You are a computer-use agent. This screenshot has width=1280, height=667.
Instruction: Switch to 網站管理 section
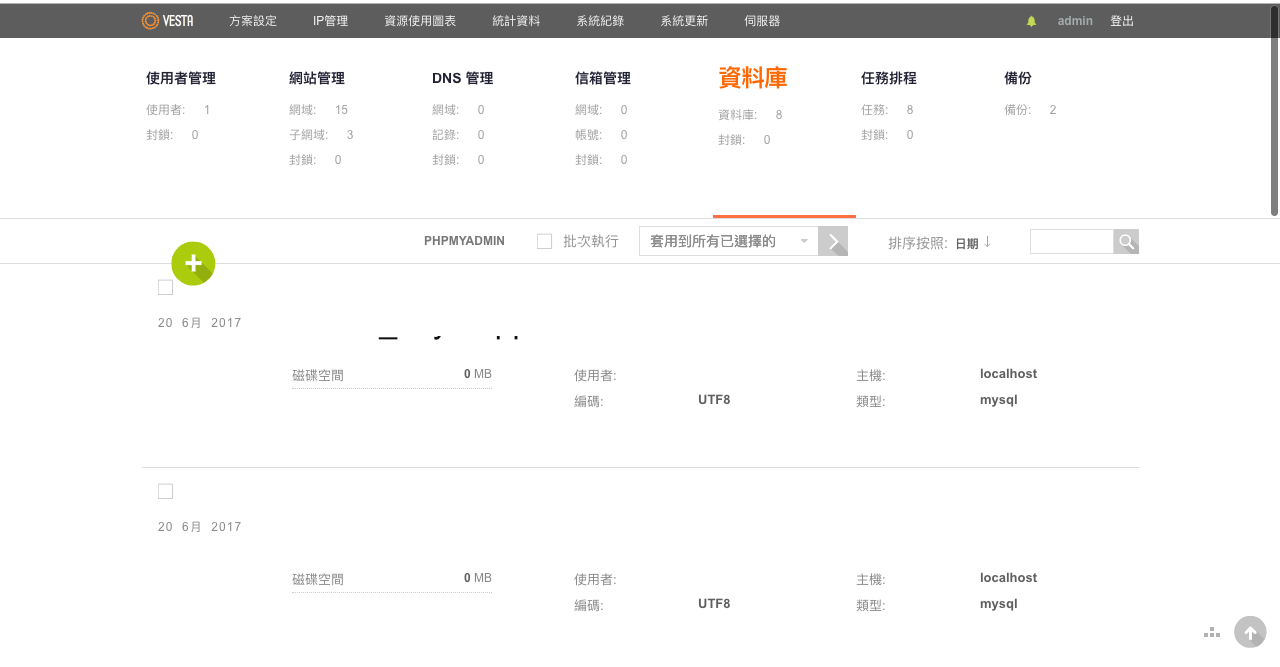(x=317, y=78)
